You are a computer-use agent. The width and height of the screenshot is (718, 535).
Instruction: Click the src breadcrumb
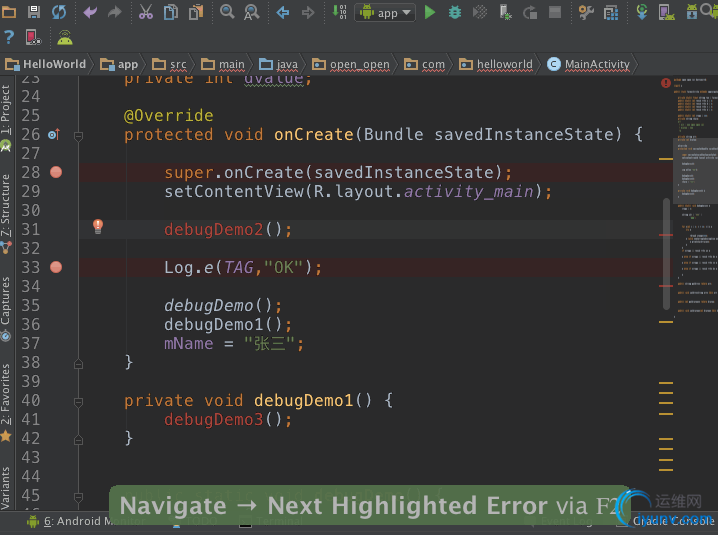click(x=169, y=64)
